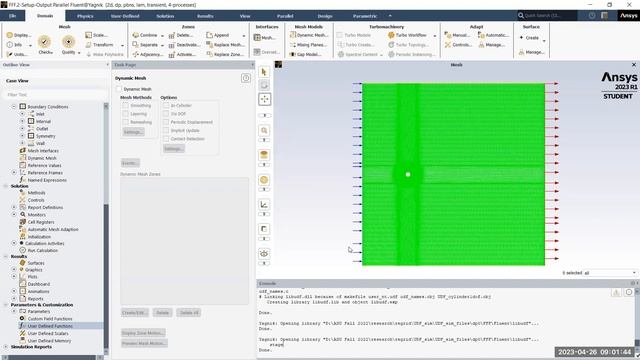
Task: Toggle Implicit Update checkbox
Action: [x=166, y=131]
